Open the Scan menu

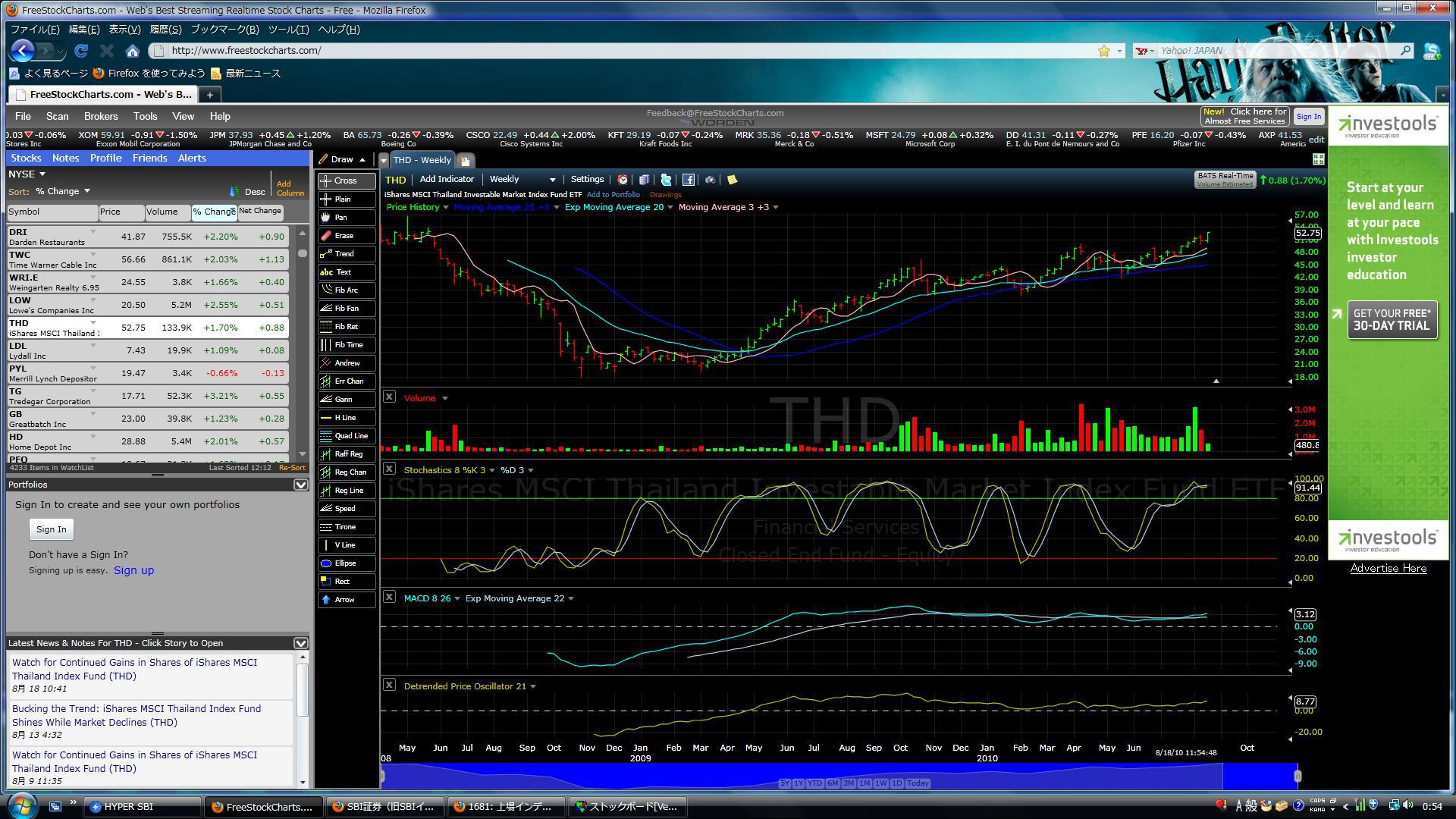[57, 117]
